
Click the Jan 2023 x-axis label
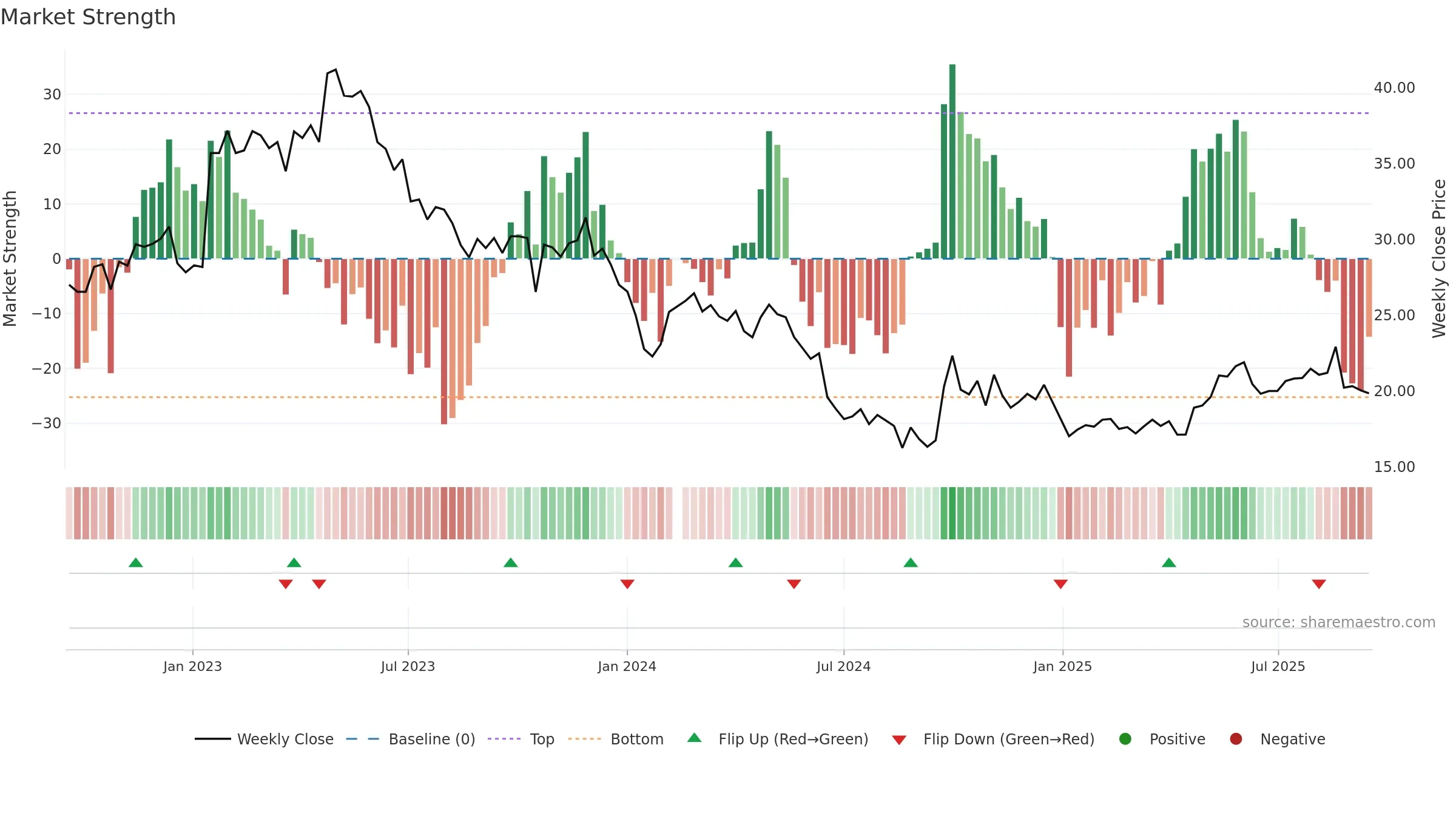pyautogui.click(x=192, y=666)
